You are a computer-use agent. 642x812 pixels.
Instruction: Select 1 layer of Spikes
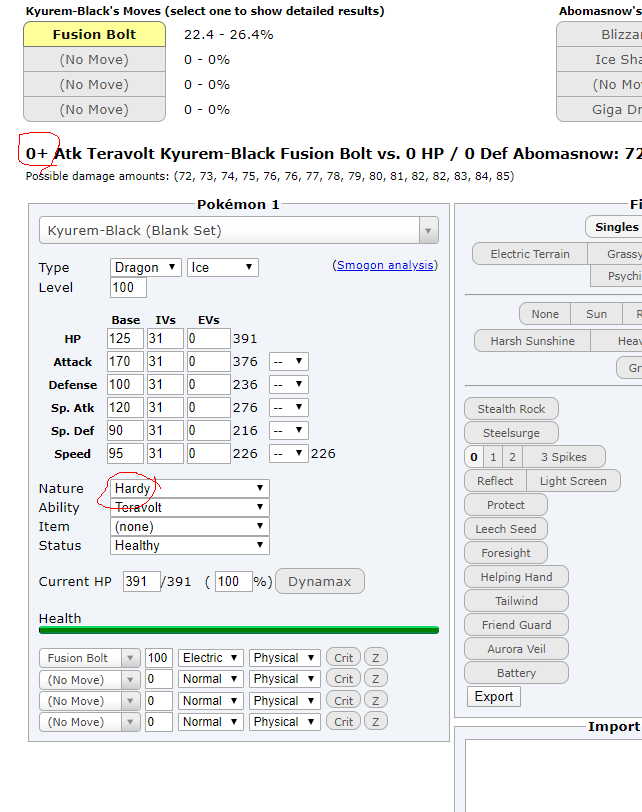click(492, 457)
